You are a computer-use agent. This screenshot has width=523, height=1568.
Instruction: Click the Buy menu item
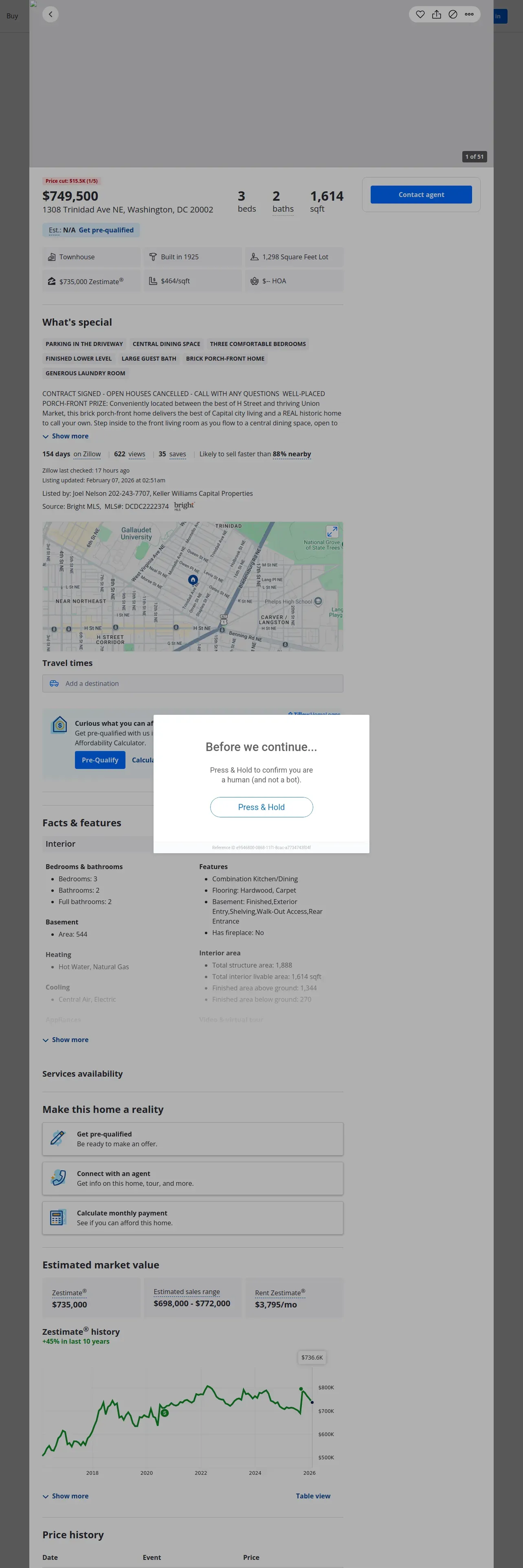(12, 16)
